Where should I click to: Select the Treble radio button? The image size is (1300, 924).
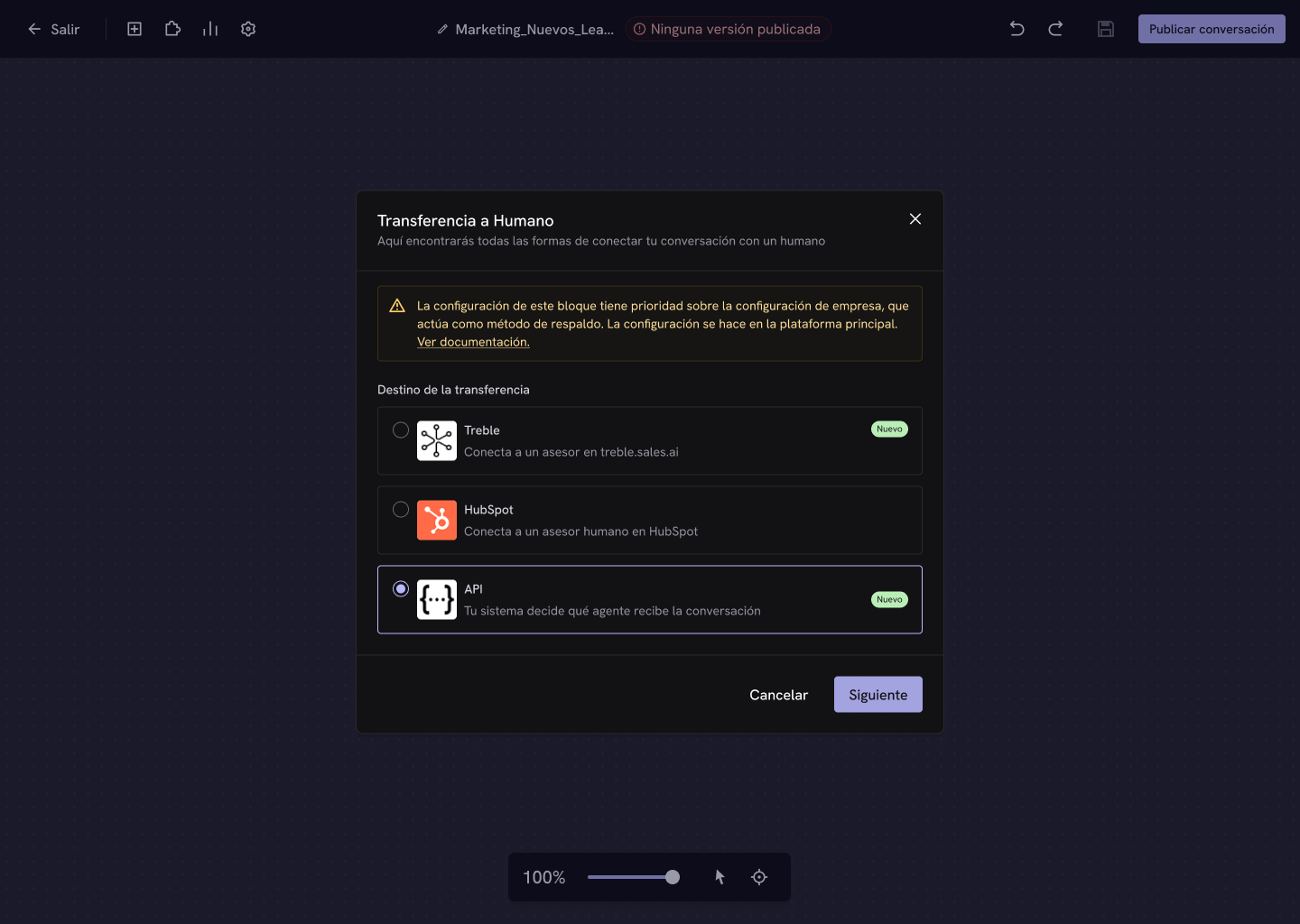401,430
